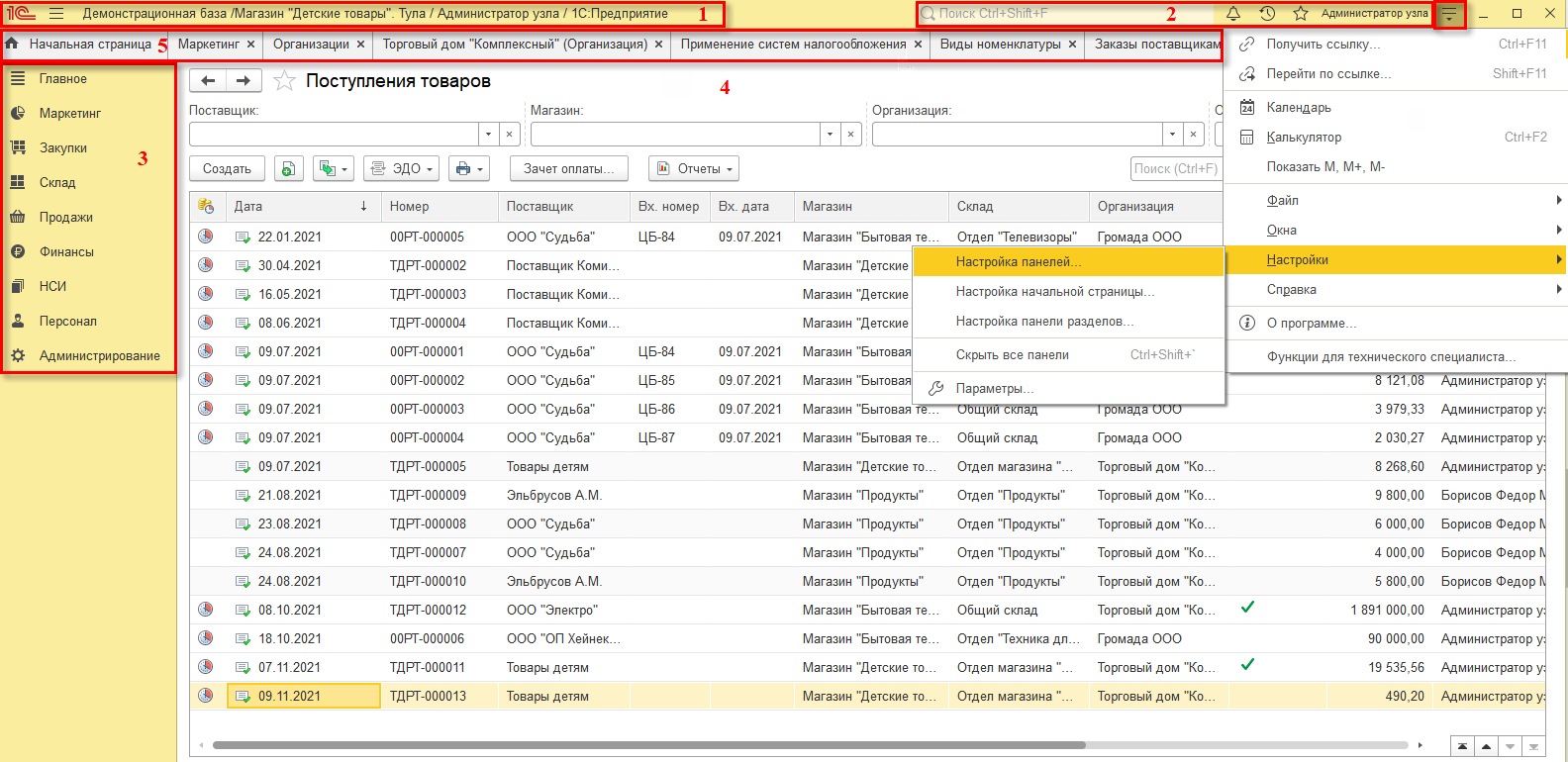Close the Организации tab
The image size is (1568, 762).
[360, 45]
